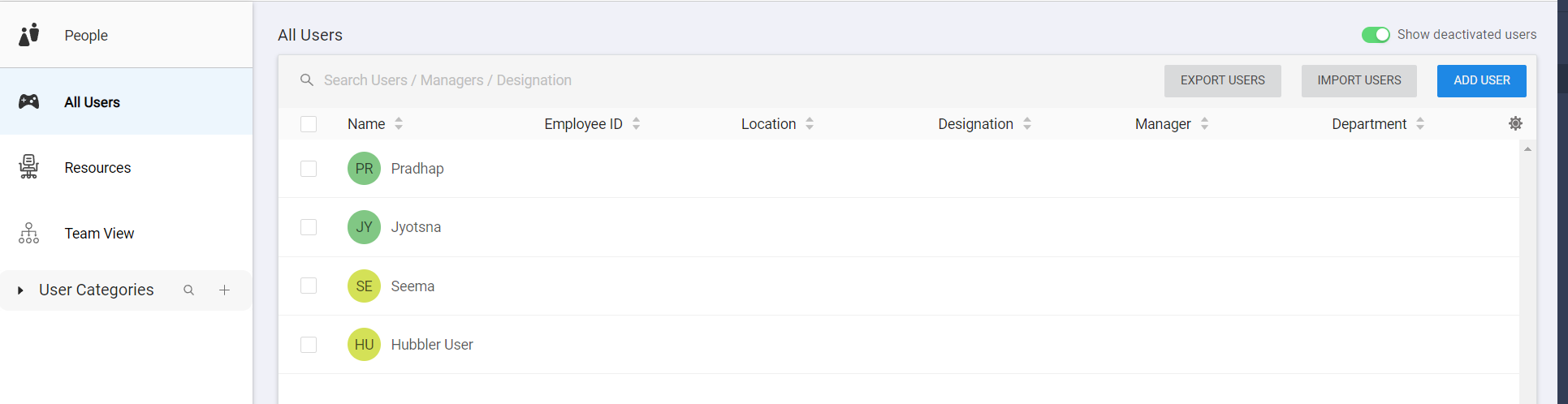Click Hubbler User's HU avatar

(x=364, y=345)
